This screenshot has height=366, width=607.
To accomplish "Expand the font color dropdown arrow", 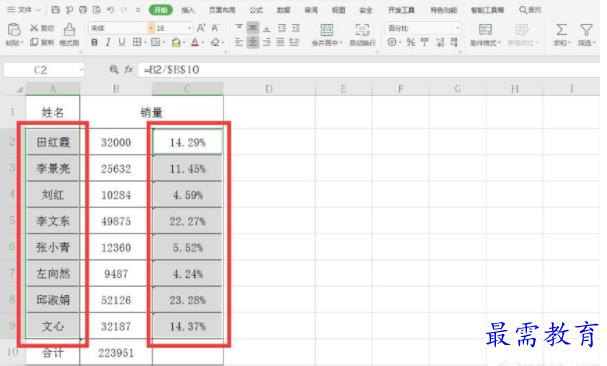I will pyautogui.click(x=203, y=42).
